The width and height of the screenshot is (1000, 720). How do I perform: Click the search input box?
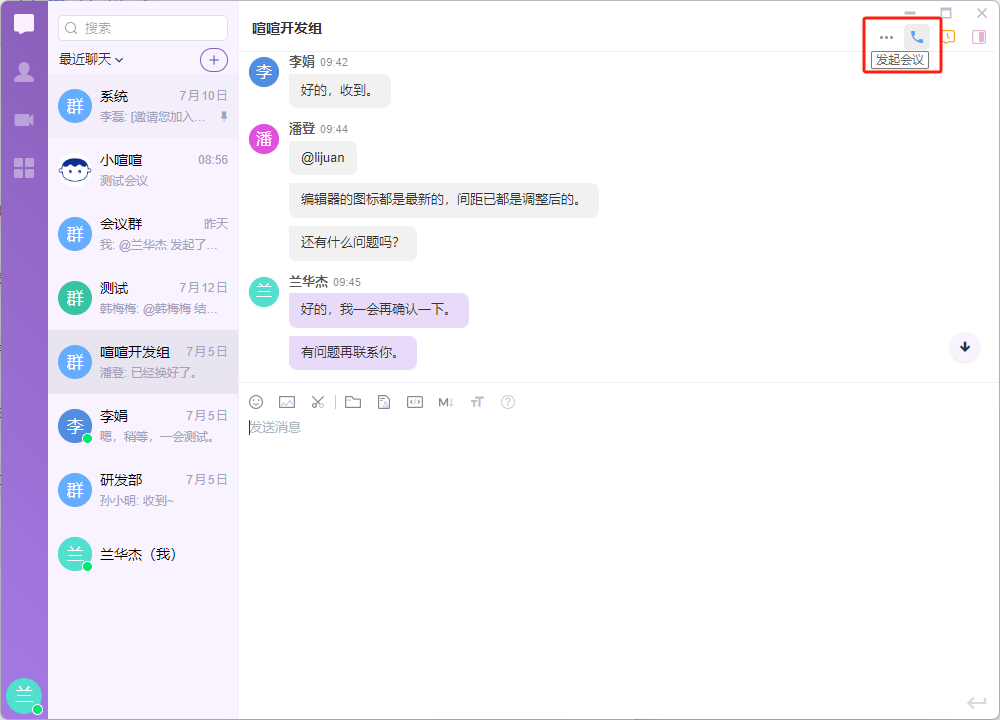click(x=143, y=28)
